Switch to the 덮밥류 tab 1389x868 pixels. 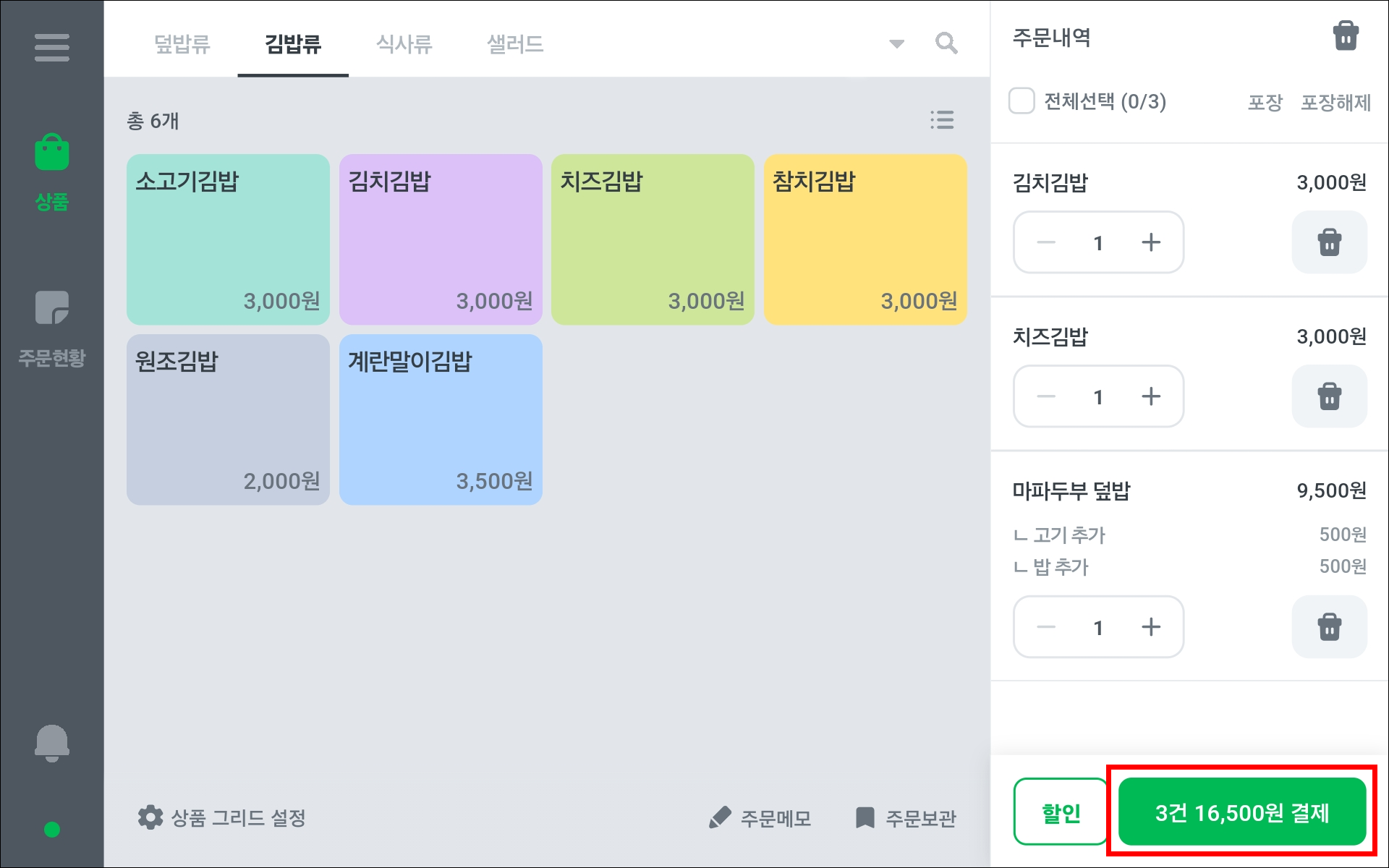tap(182, 44)
